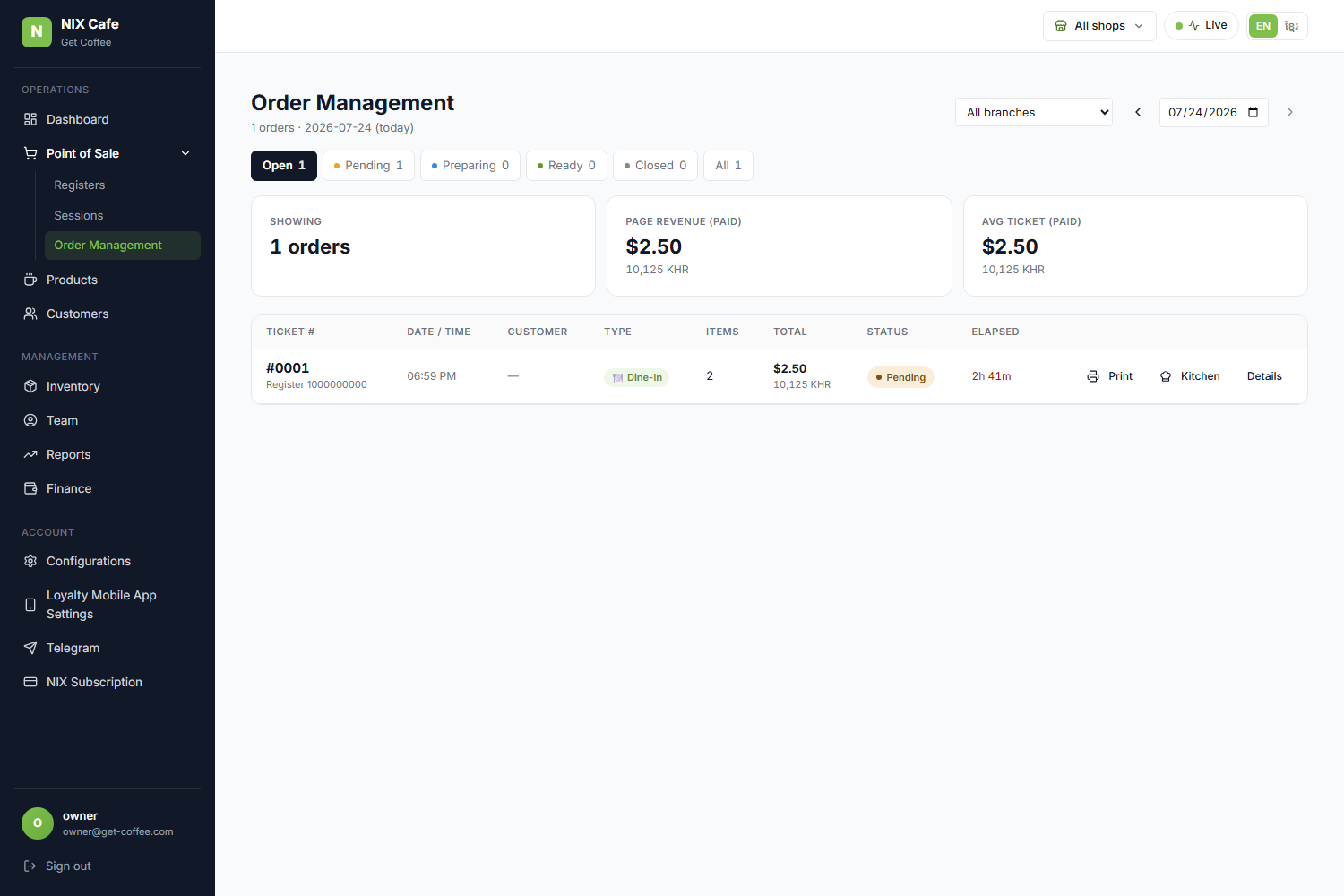Click the Showing 1 orders card
Screen dimensions: 1344x896
coord(423,246)
